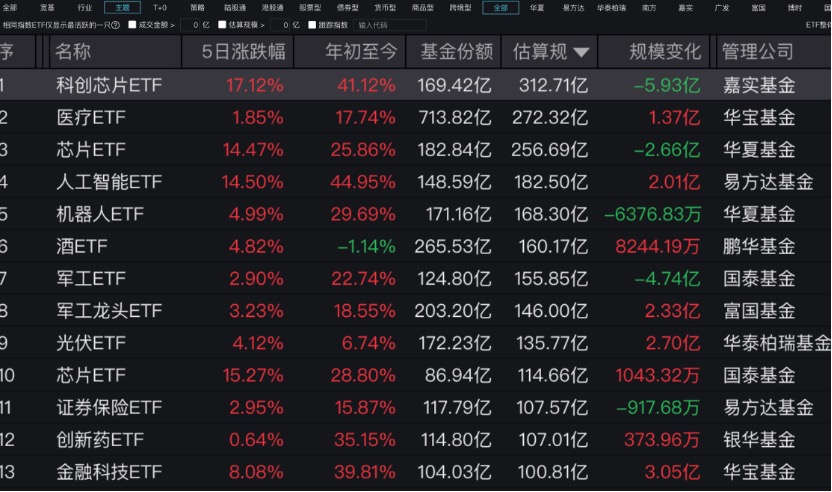The width and height of the screenshot is (832, 492).
Task: Switch to the 行业 category tab
Action: click(x=85, y=7)
